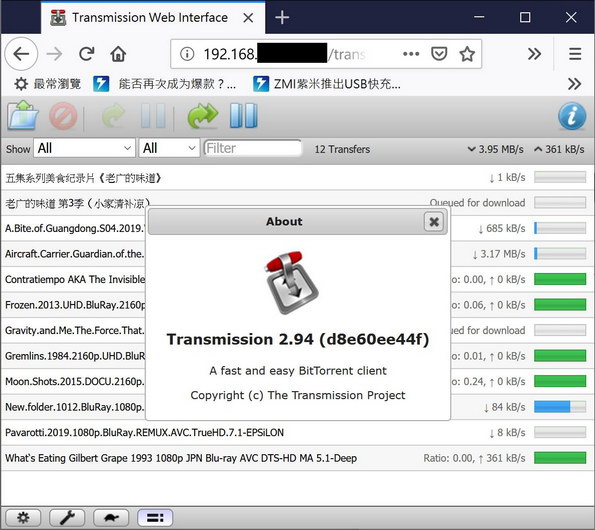Reload the Transmission page
Screen dimensions: 595x530
pos(87,54)
